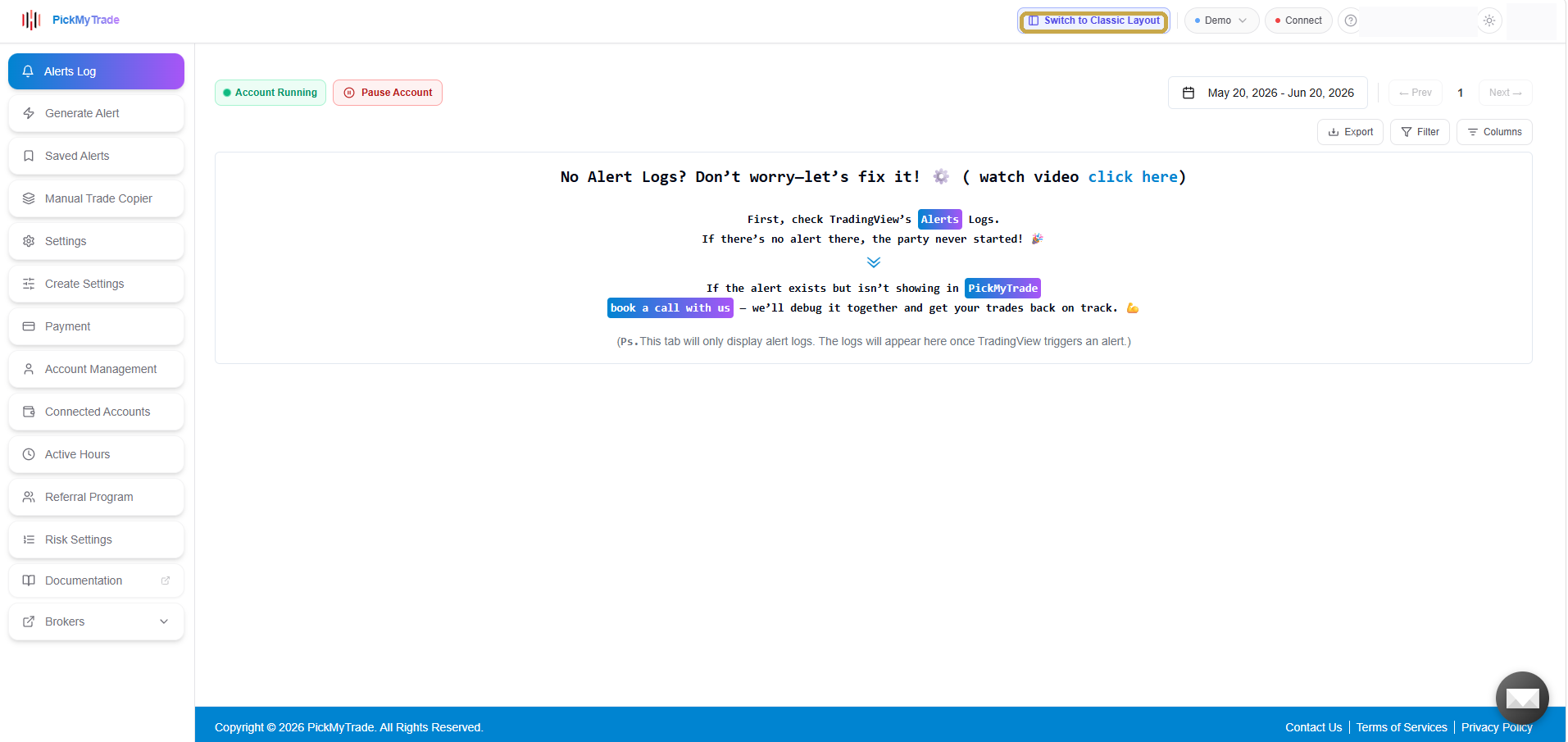The height and width of the screenshot is (742, 1568).
Task: Go to Payment page
Action: [96, 326]
